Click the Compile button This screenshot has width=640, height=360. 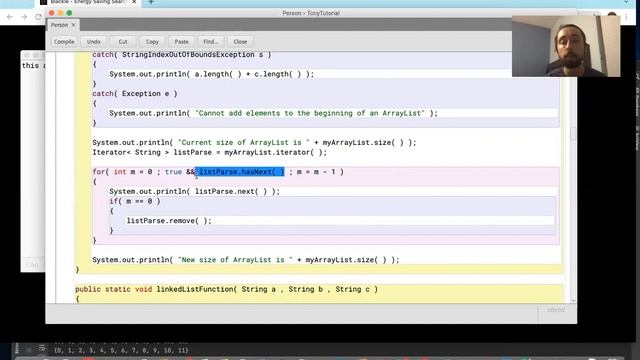[64, 42]
